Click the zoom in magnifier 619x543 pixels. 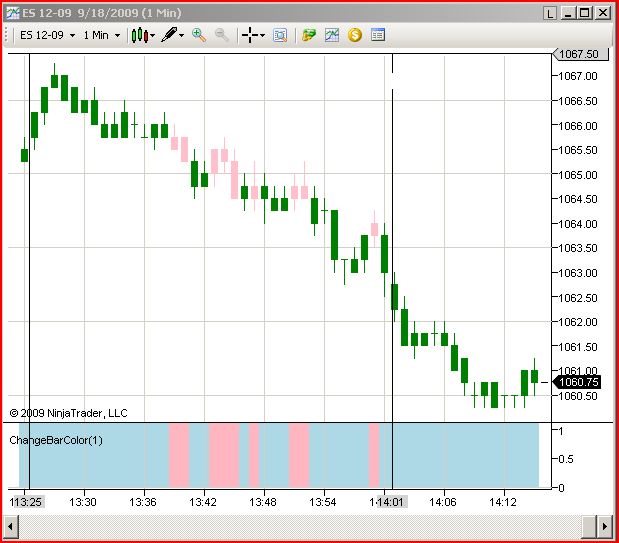(x=199, y=35)
